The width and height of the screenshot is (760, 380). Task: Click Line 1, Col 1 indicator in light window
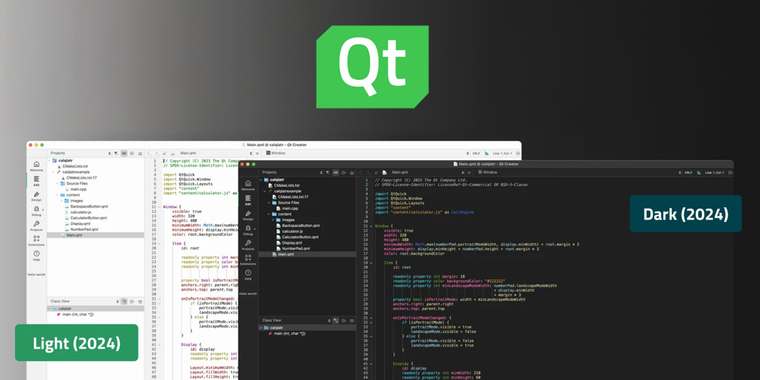[504, 153]
